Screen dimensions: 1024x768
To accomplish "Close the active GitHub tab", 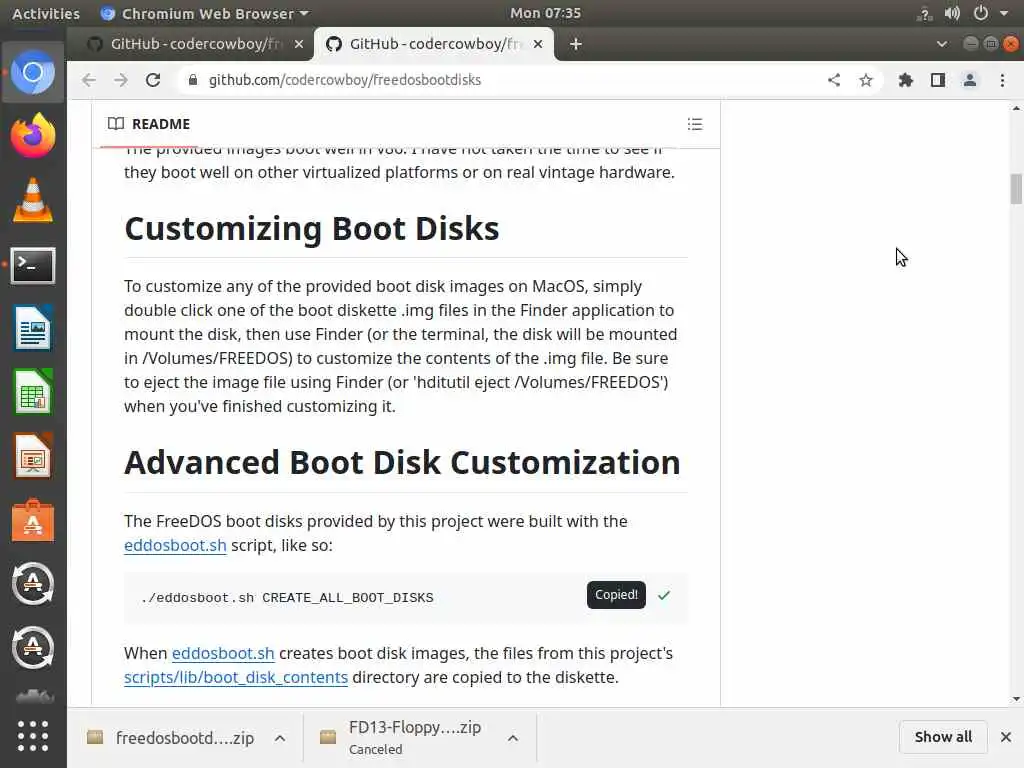I will point(537,44).
